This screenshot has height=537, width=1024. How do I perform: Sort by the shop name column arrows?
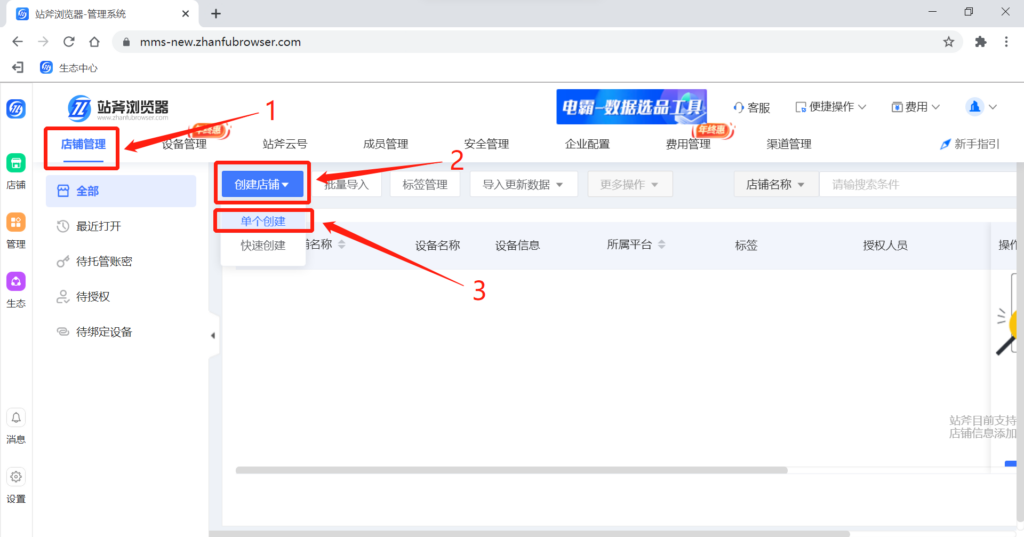tap(342, 244)
